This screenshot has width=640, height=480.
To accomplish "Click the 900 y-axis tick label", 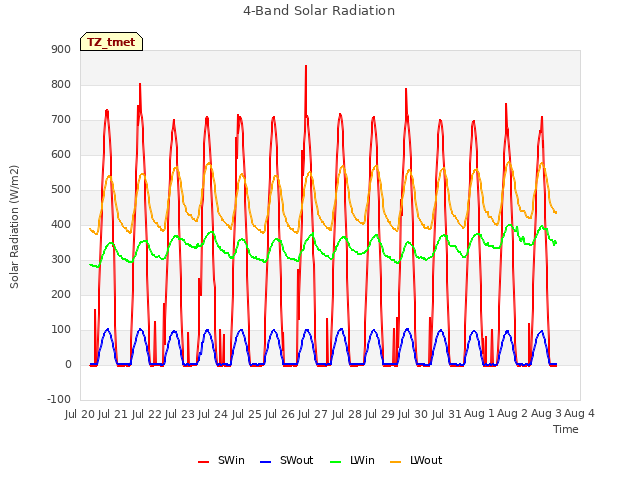I will pyautogui.click(x=61, y=50).
